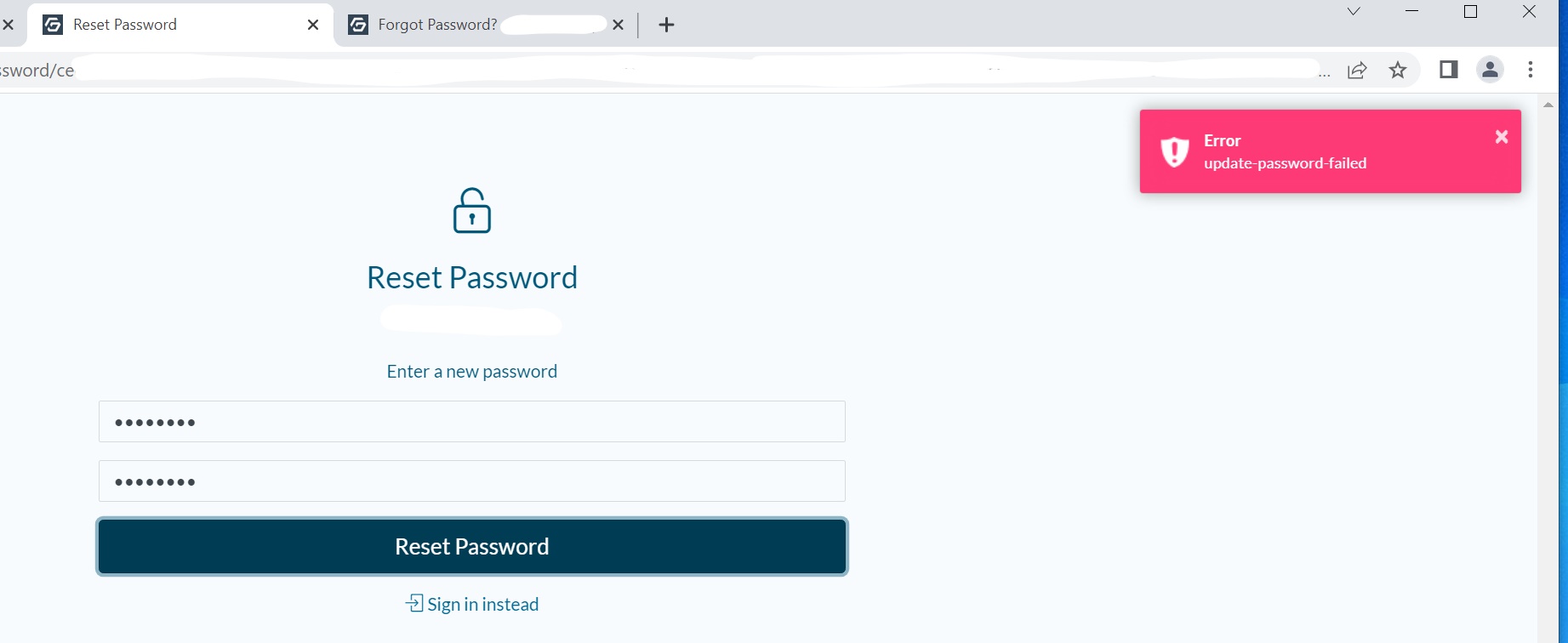Click the padlock icon above Reset Password
This screenshot has height=643, width=1568.
(471, 210)
